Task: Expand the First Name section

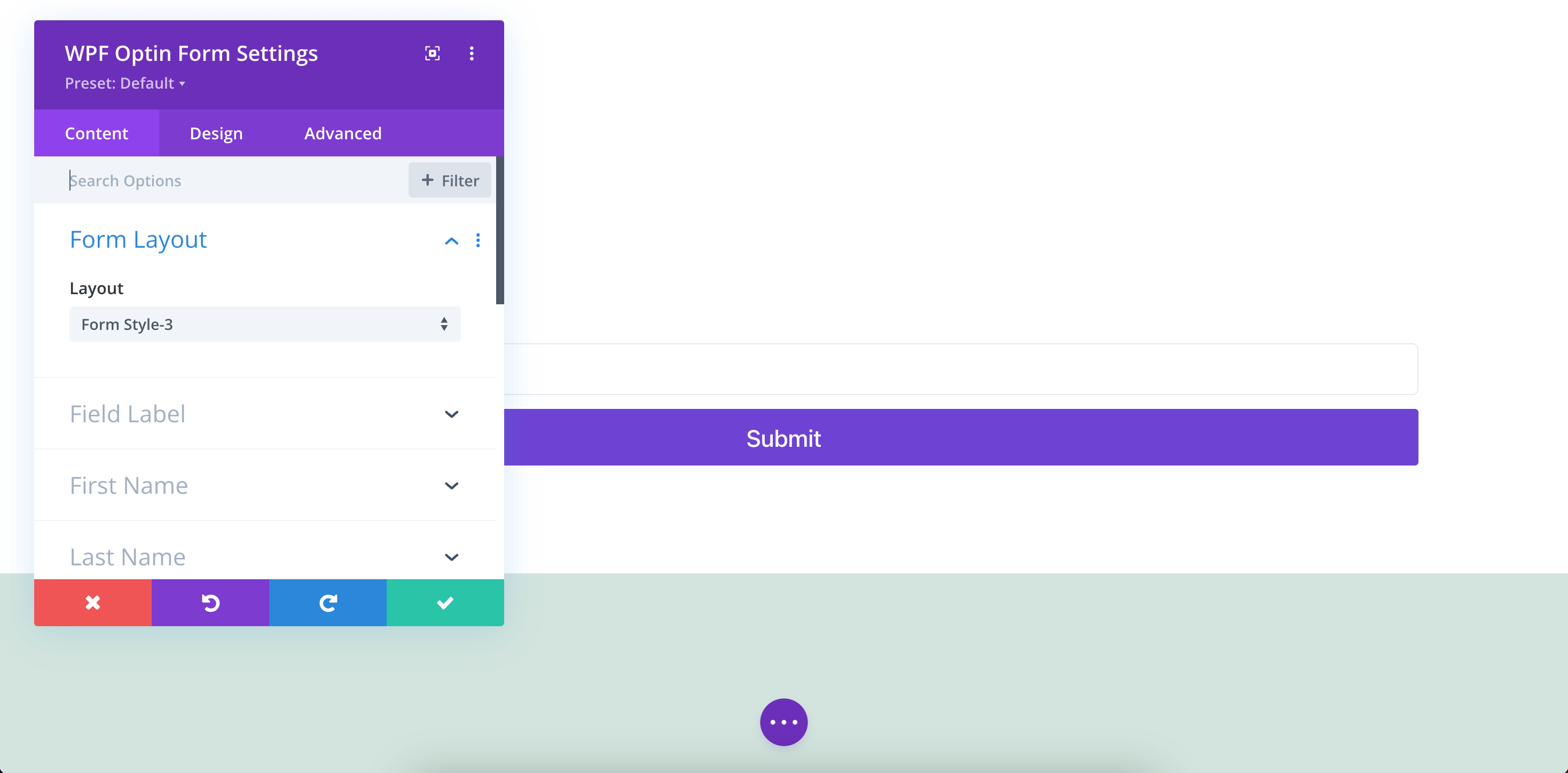Action: [452, 485]
